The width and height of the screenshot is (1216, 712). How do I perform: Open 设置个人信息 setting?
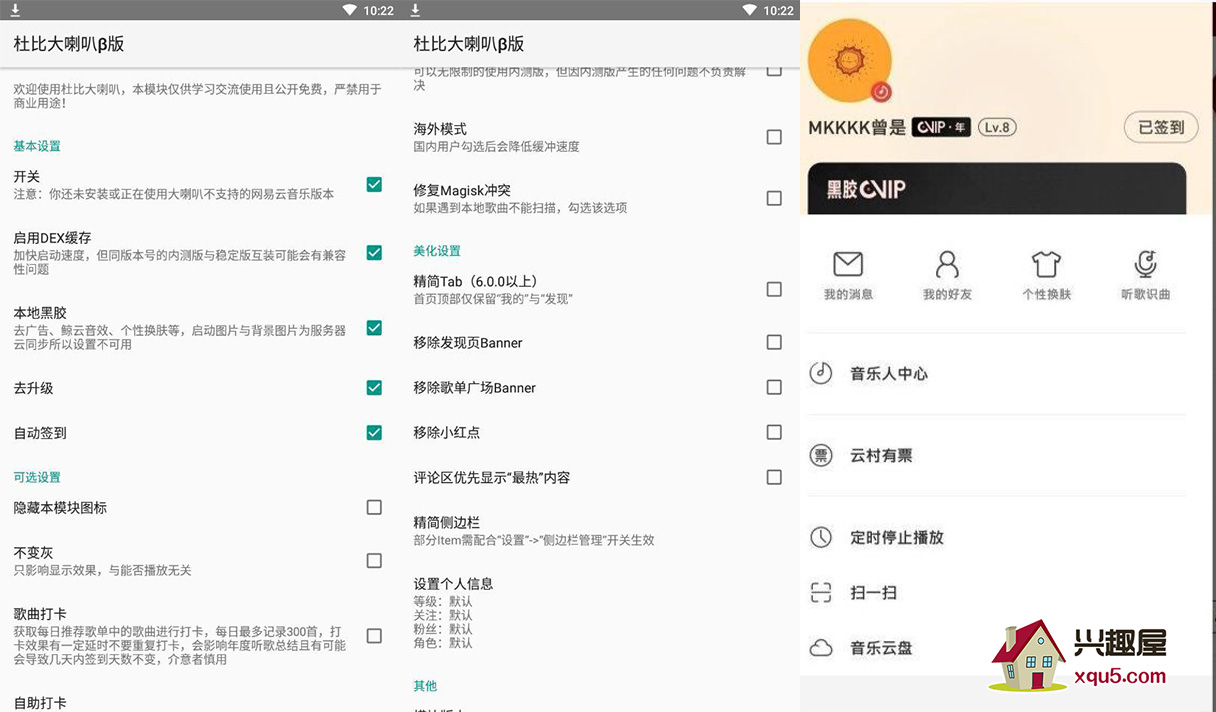tap(600, 613)
